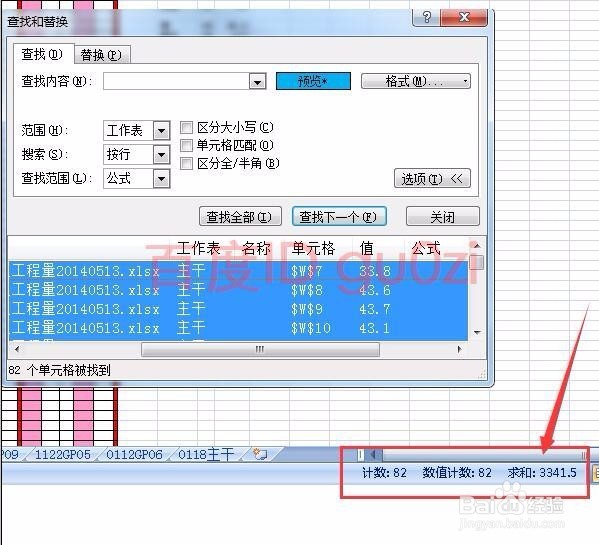Expand the 搜索 combo box arrow

(162, 155)
